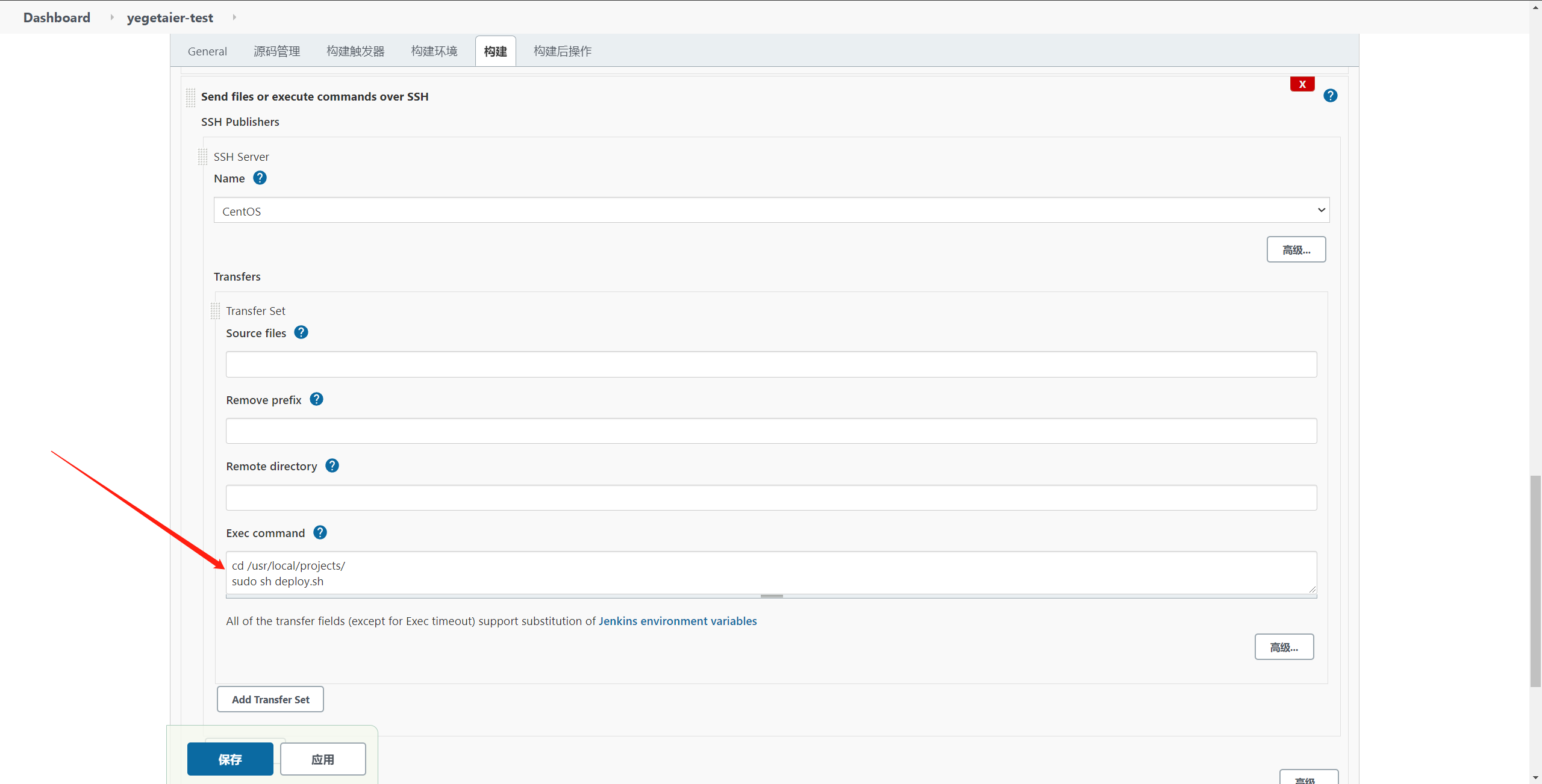Click help icon for SSH build step
Viewport: 1542px width, 784px height.
point(1330,96)
